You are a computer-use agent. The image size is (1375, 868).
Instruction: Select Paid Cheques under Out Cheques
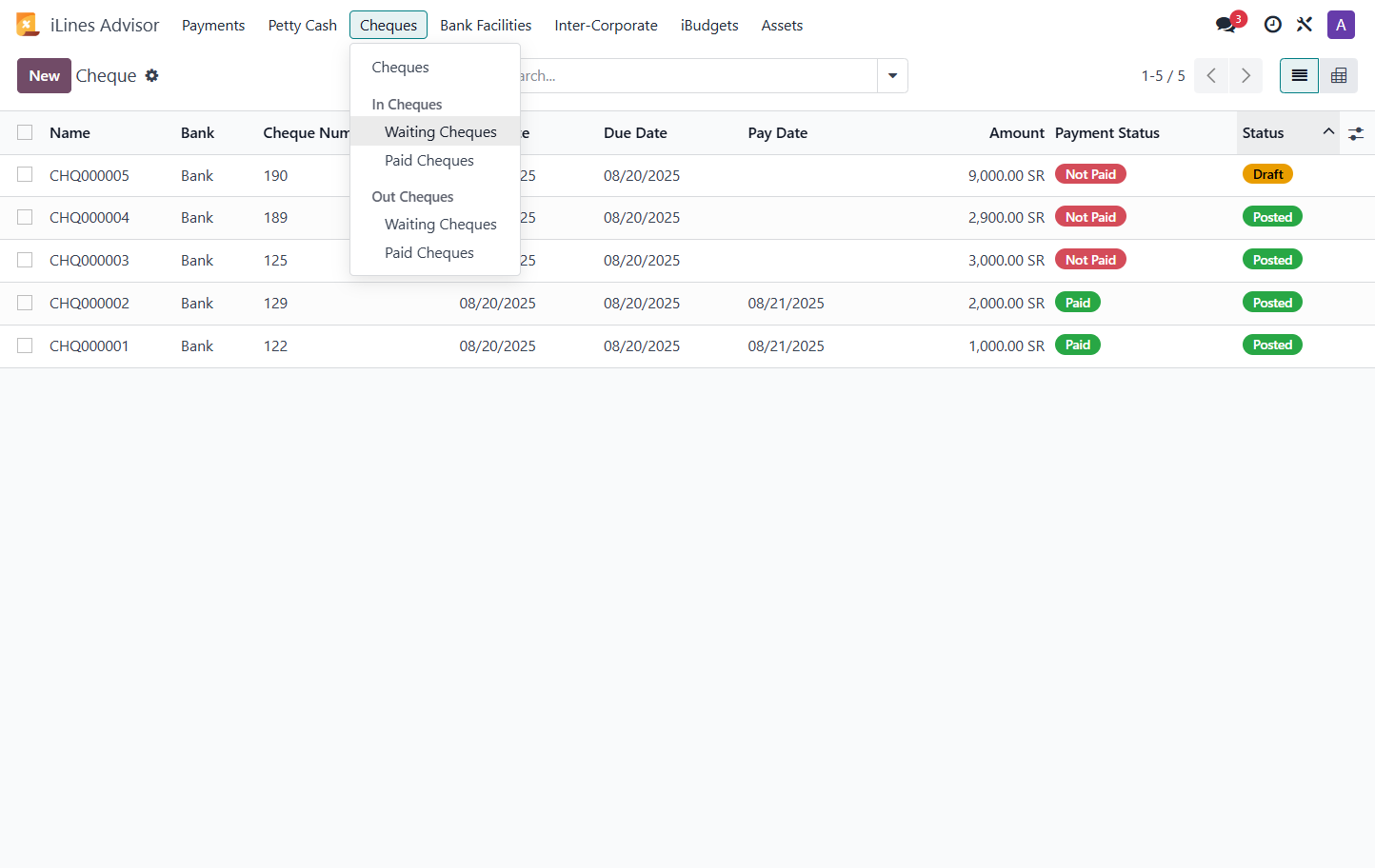[435, 253]
